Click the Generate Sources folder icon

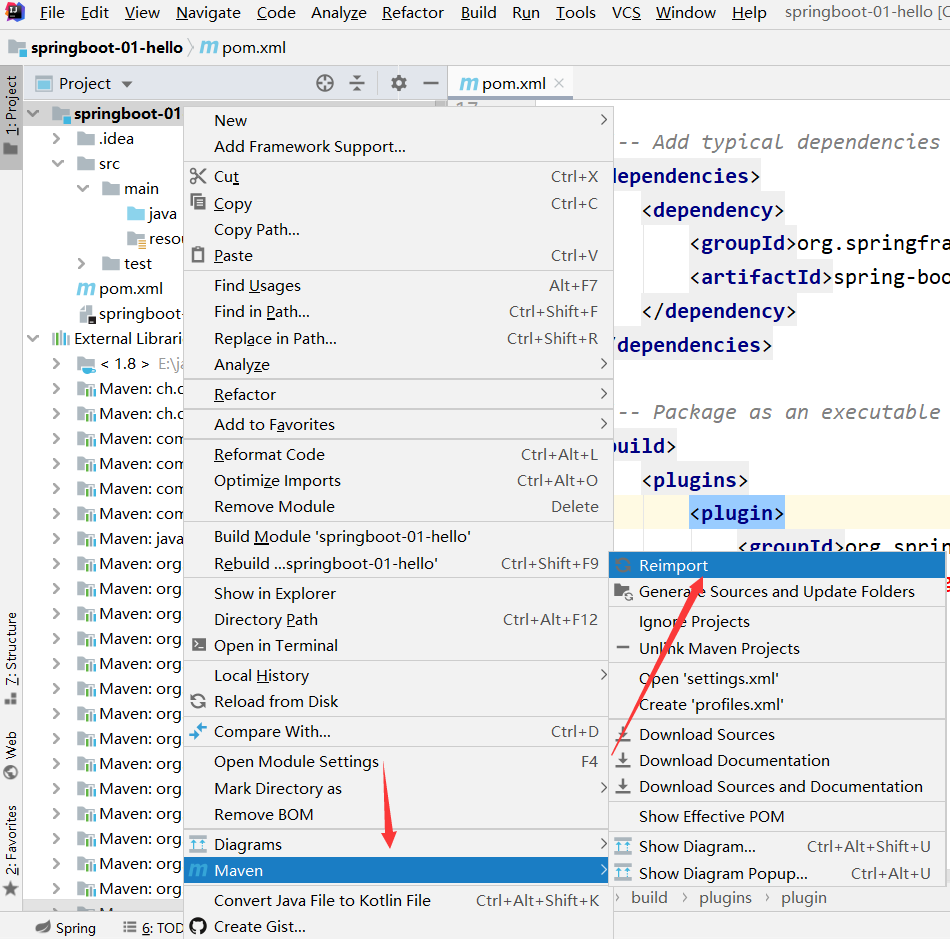(x=623, y=591)
